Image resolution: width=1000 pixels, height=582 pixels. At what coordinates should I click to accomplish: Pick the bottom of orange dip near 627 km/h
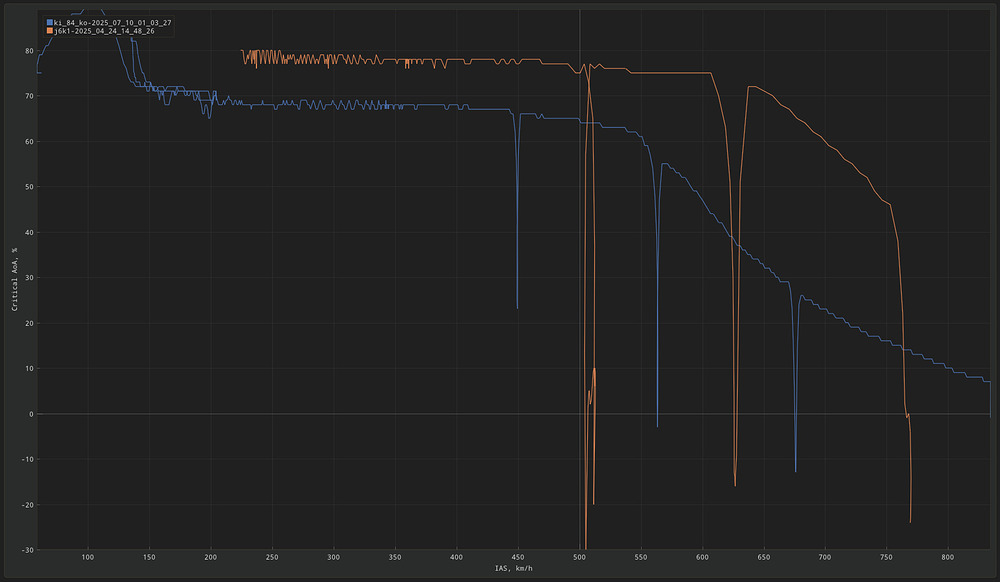point(735,486)
